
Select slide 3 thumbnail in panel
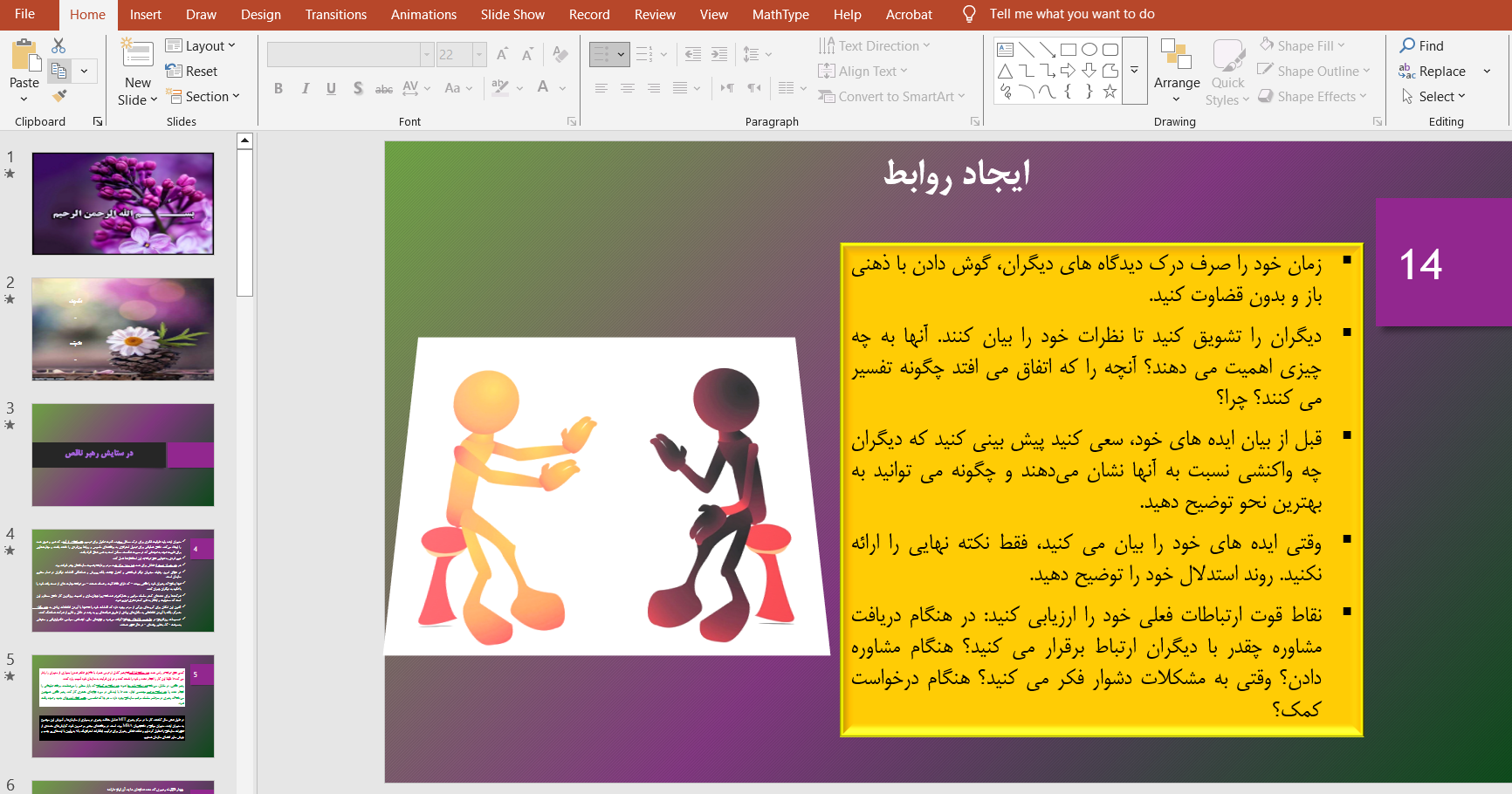[123, 455]
